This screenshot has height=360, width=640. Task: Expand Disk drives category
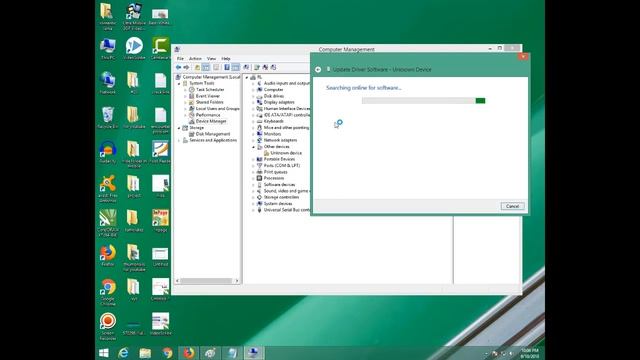point(253,96)
